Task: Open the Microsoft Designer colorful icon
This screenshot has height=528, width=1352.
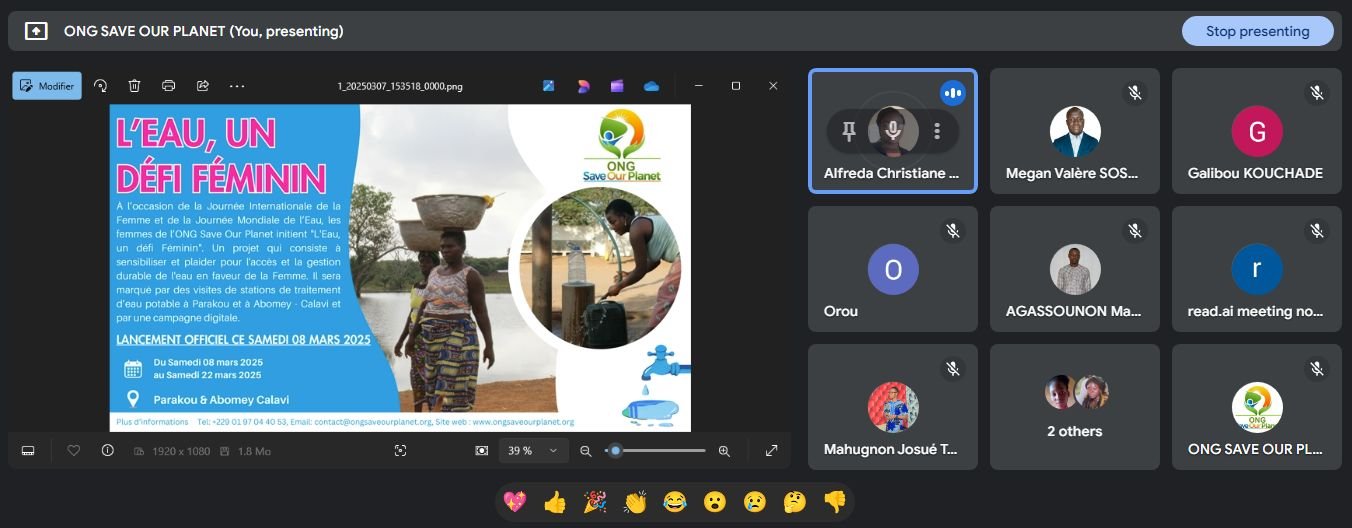Action: pos(583,86)
